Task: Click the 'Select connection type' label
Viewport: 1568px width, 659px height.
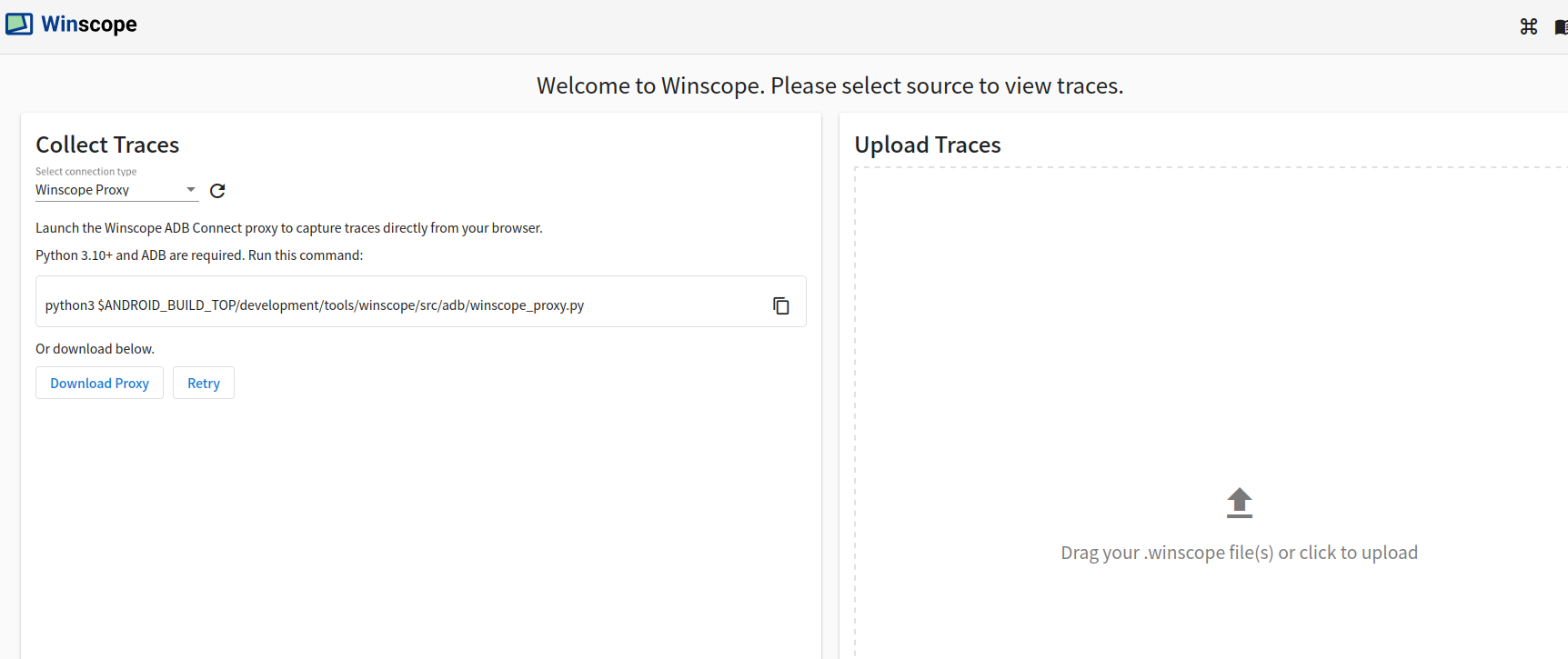Action: tap(86, 172)
